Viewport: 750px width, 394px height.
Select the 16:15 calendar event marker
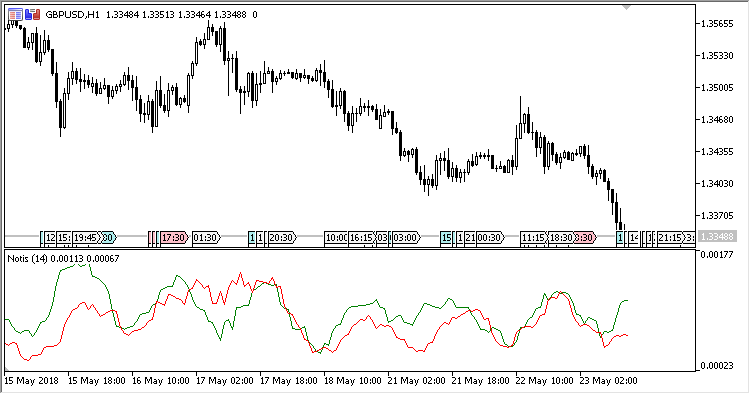click(362, 238)
